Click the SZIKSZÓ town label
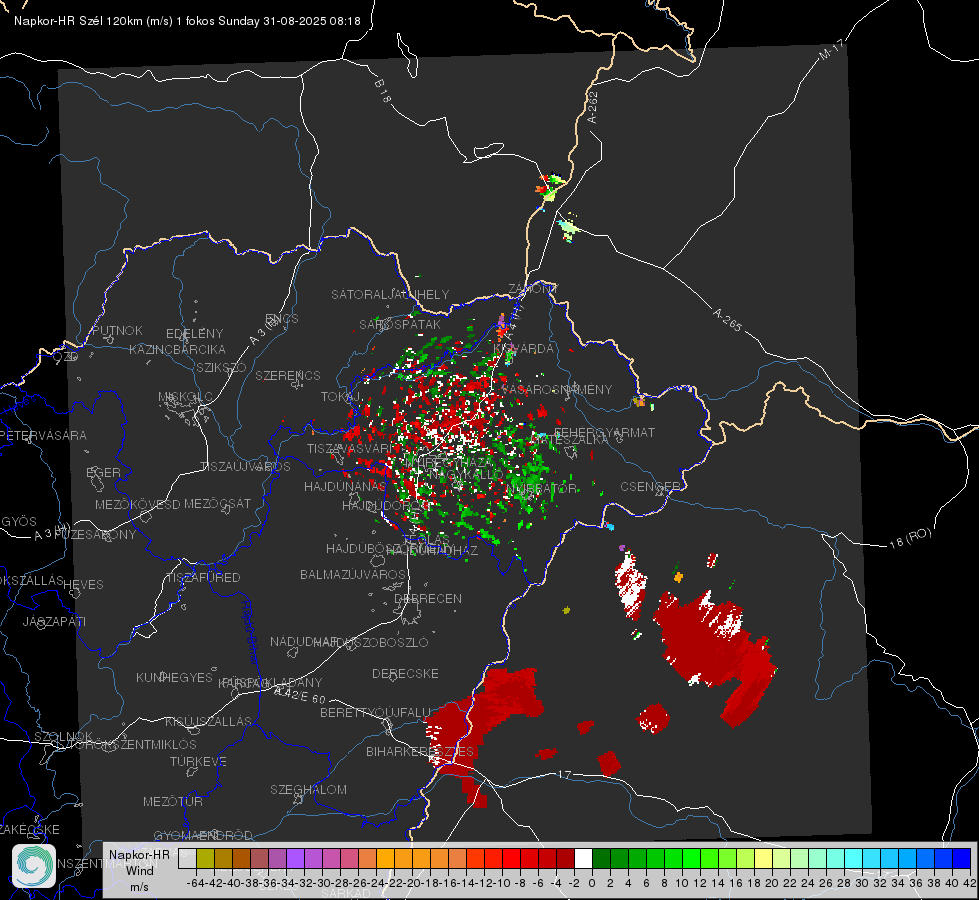 pyautogui.click(x=222, y=367)
